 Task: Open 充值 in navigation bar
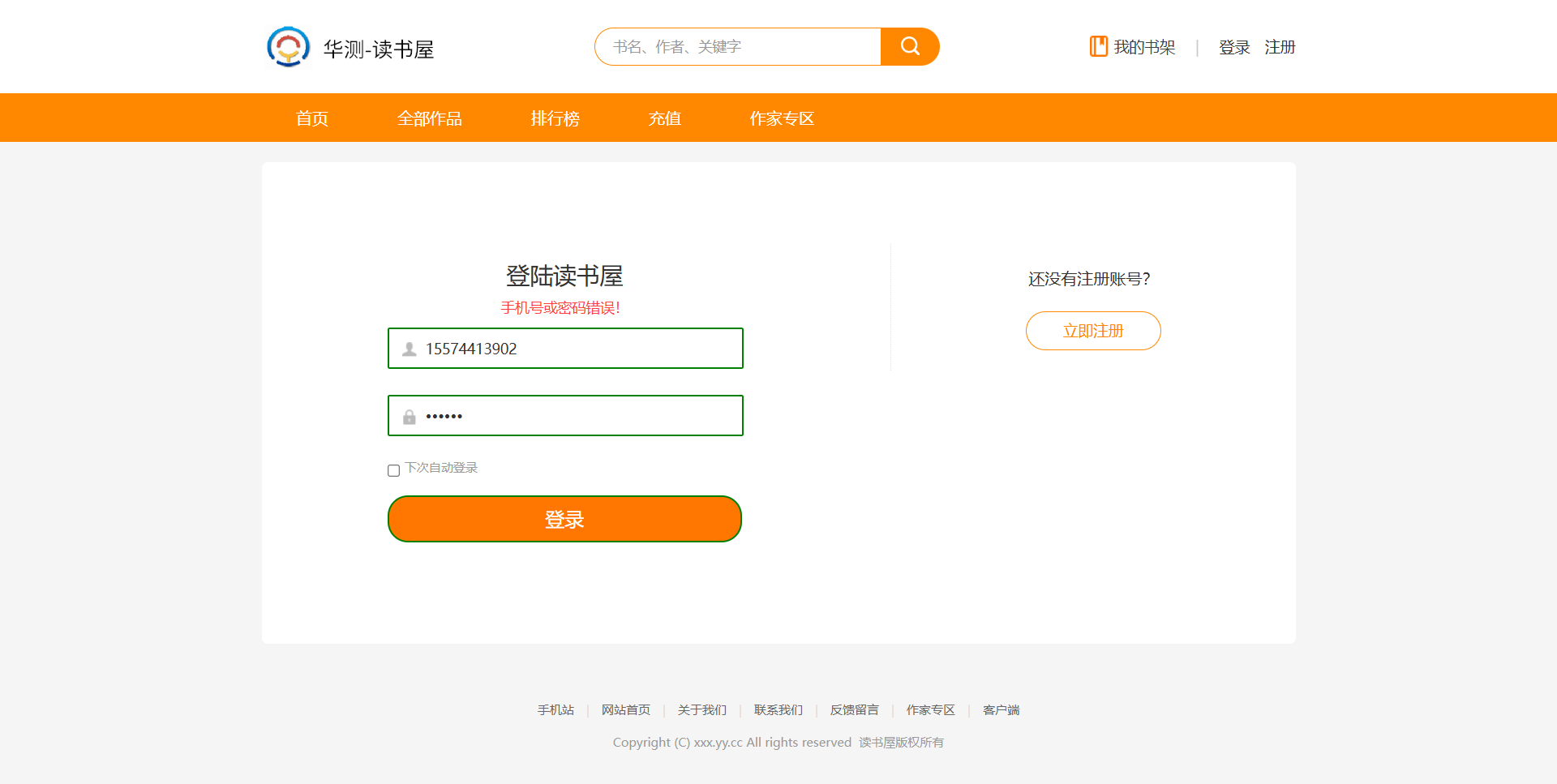pyautogui.click(x=665, y=118)
